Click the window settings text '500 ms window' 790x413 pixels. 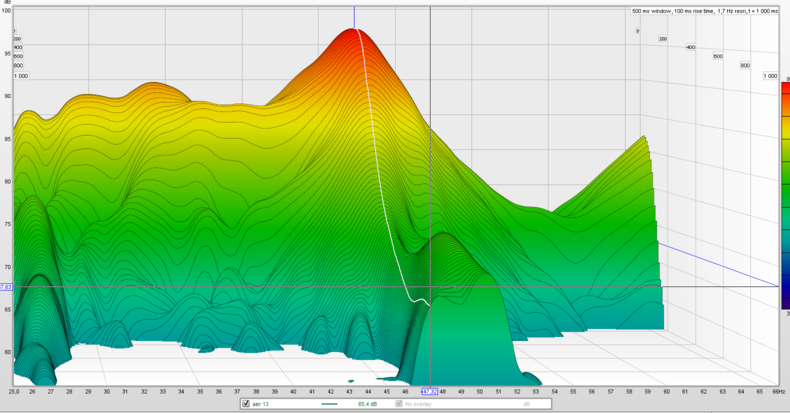click(x=652, y=12)
